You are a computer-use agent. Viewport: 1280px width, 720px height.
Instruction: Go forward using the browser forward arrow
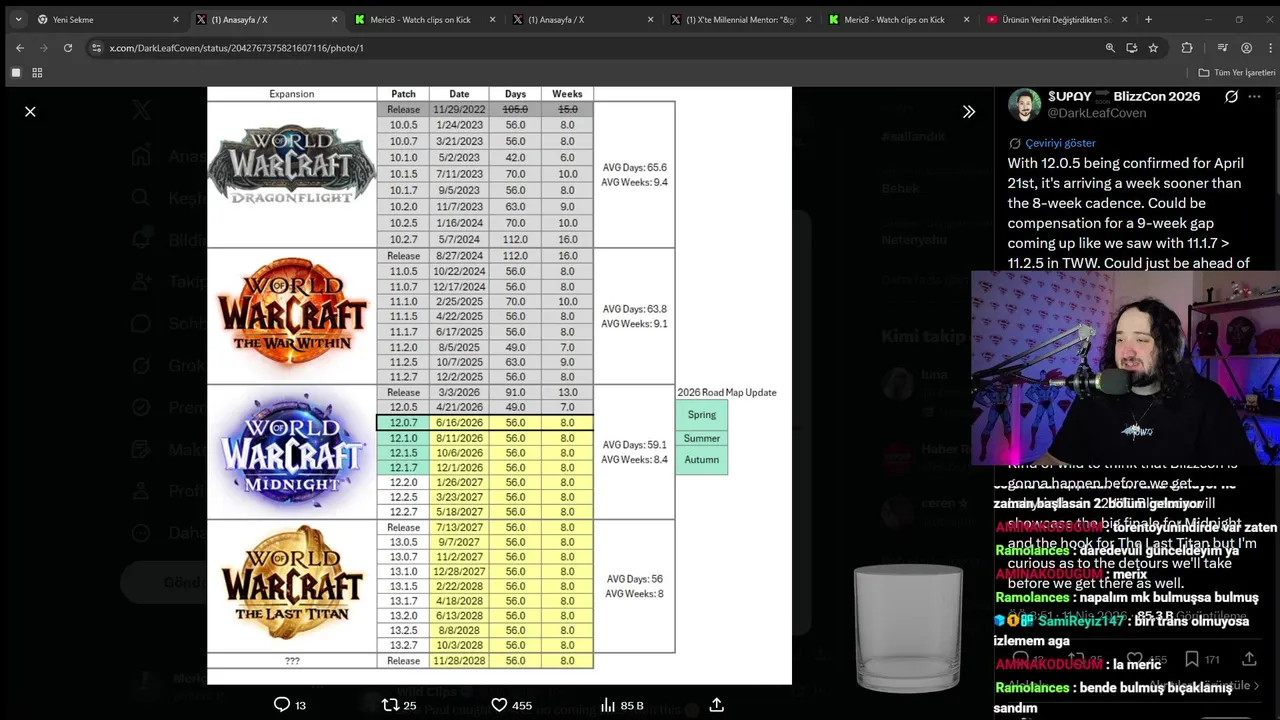44,48
